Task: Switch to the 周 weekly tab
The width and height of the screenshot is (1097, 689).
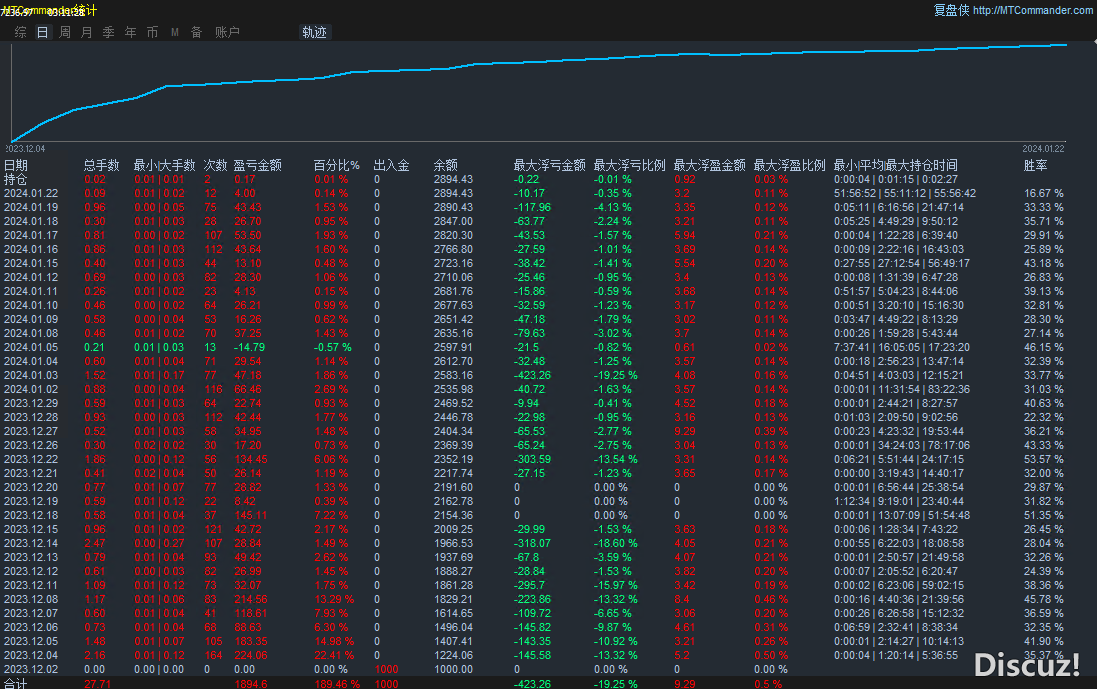Action: point(65,32)
